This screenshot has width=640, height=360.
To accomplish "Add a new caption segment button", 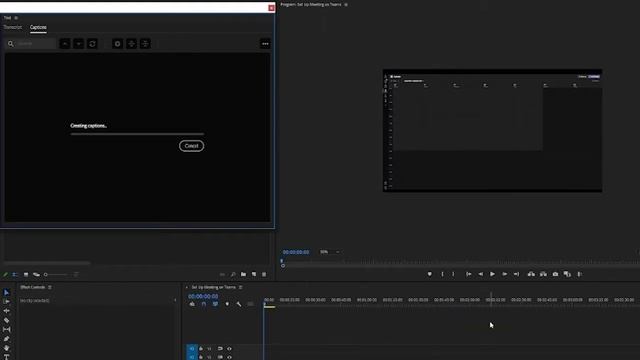I will 118,44.
